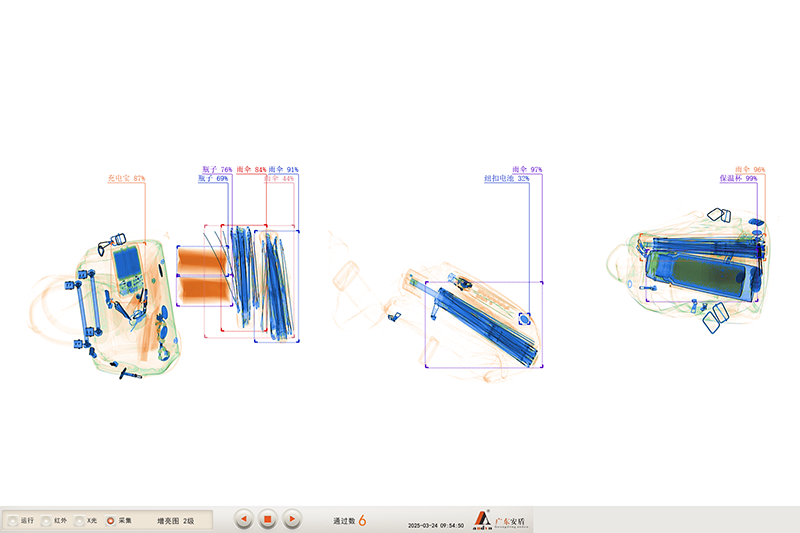Click the button battery in the middle bag
The width and height of the screenshot is (800, 533).
pyautogui.click(x=524, y=319)
